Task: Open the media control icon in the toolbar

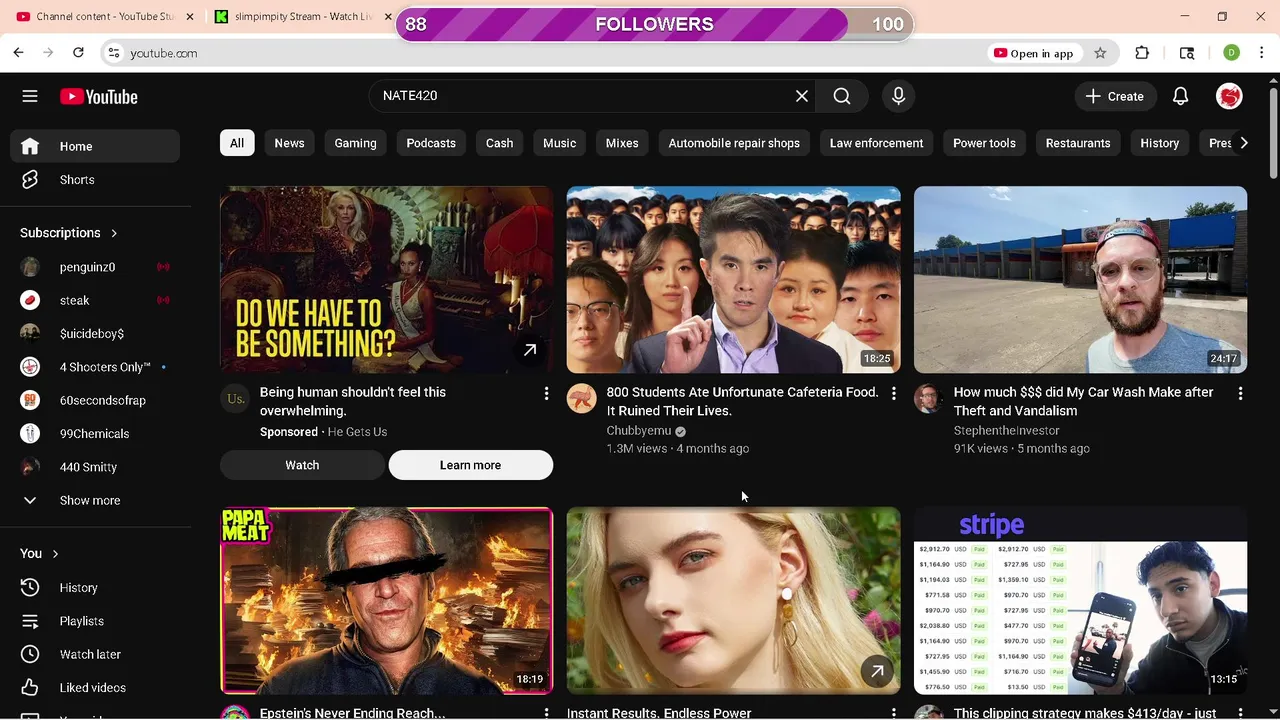Action: pyautogui.click(x=1187, y=53)
